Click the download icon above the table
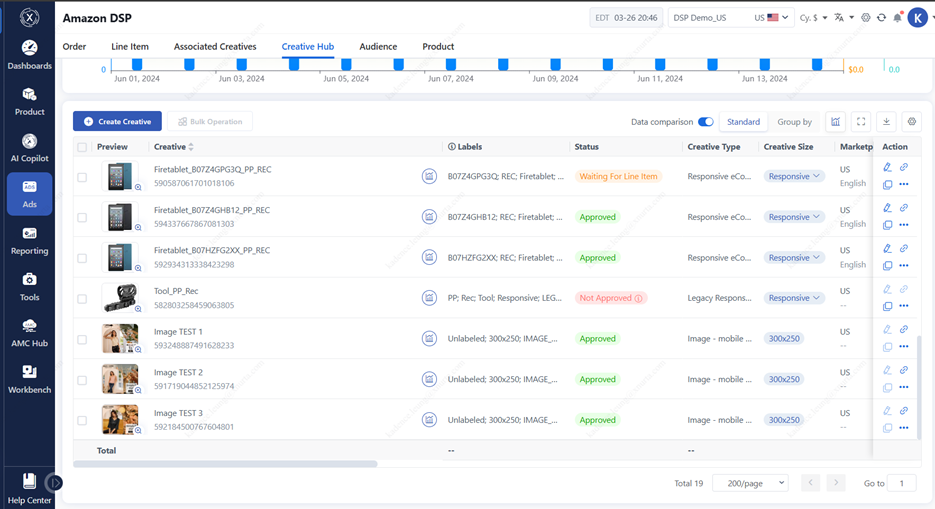 click(x=886, y=122)
